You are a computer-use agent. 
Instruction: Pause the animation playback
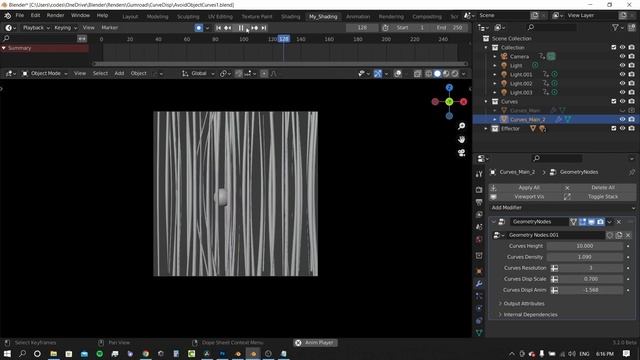pos(241,28)
